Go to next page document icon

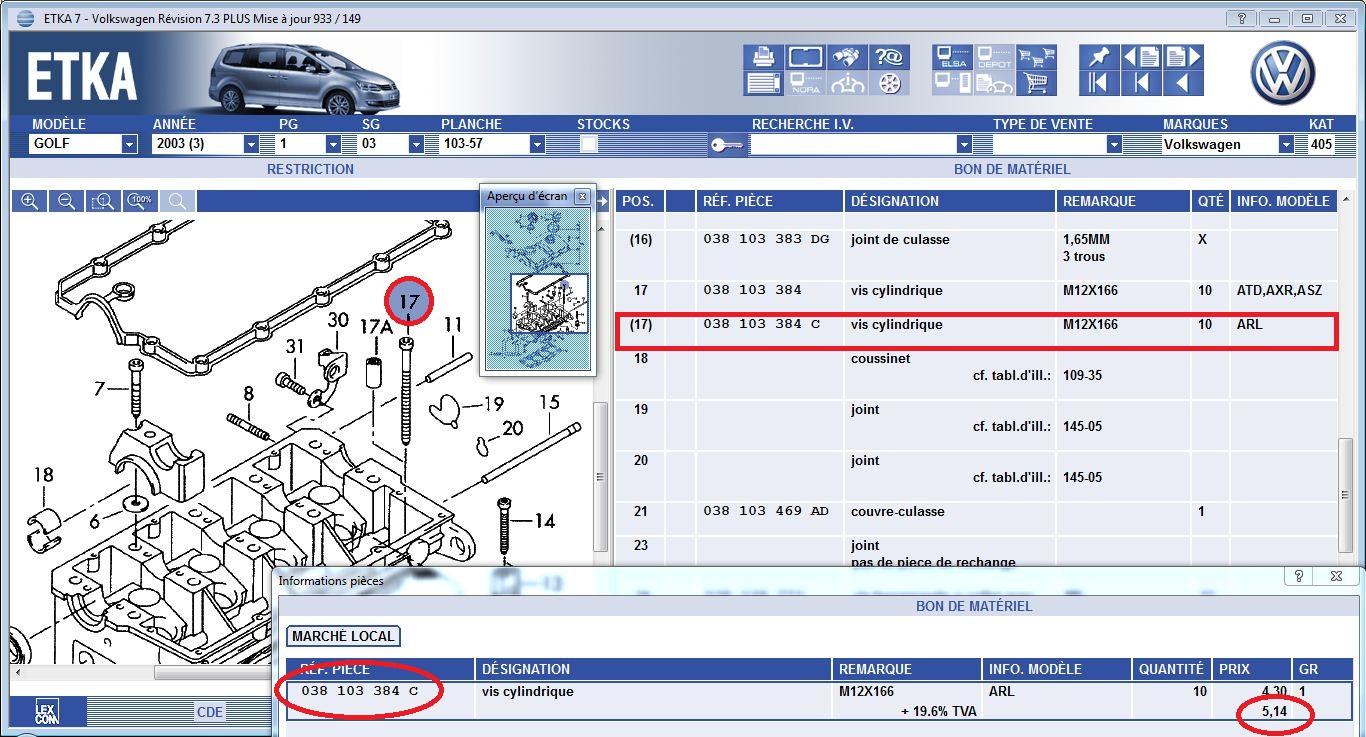click(1183, 56)
